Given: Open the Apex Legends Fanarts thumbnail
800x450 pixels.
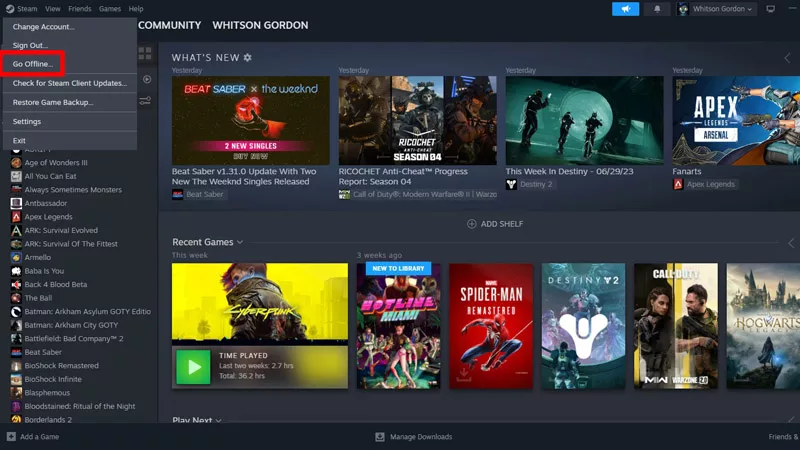Looking at the screenshot, I should pos(736,120).
